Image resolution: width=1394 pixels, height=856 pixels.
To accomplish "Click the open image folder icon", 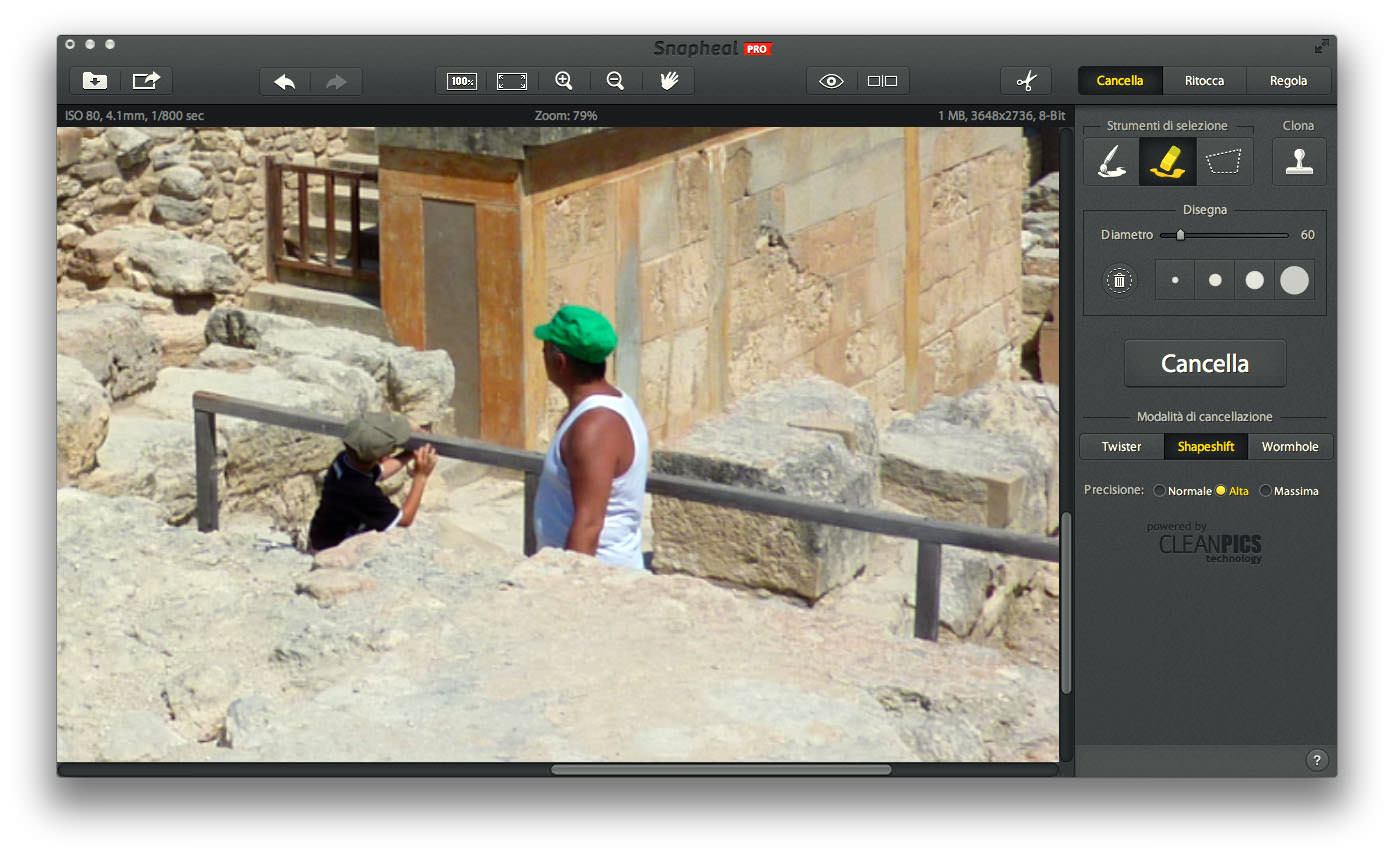I will pos(95,81).
